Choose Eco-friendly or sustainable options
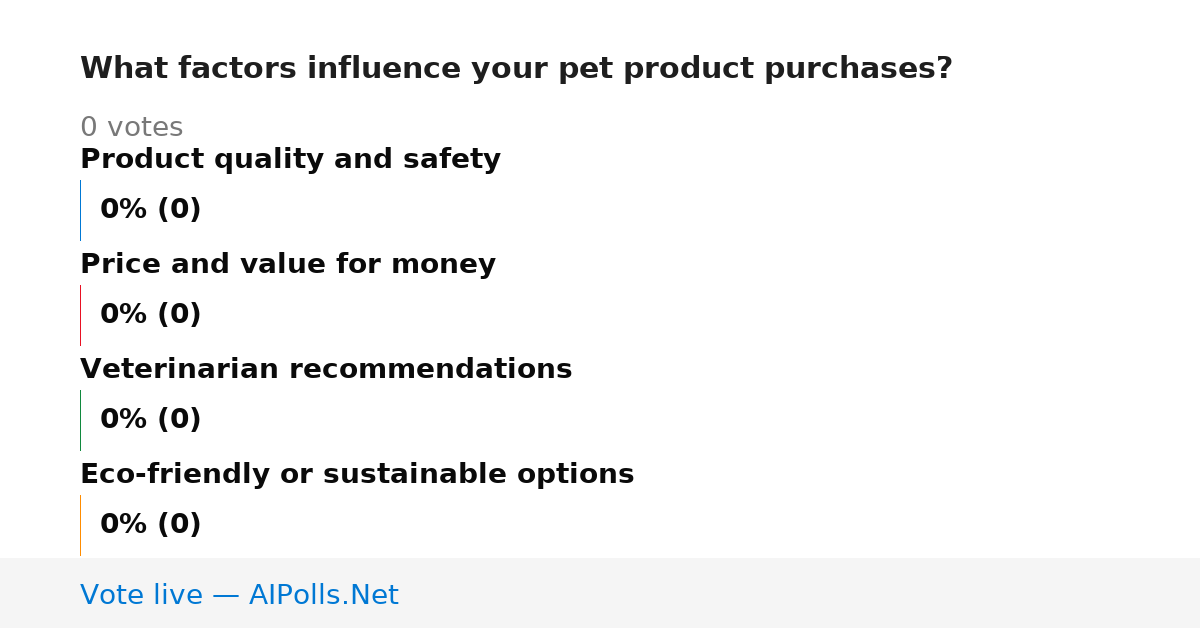This screenshot has width=1200, height=628. click(357, 474)
